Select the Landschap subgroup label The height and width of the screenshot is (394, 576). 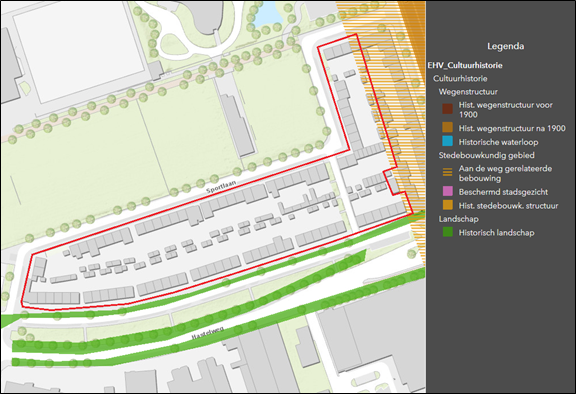458,219
